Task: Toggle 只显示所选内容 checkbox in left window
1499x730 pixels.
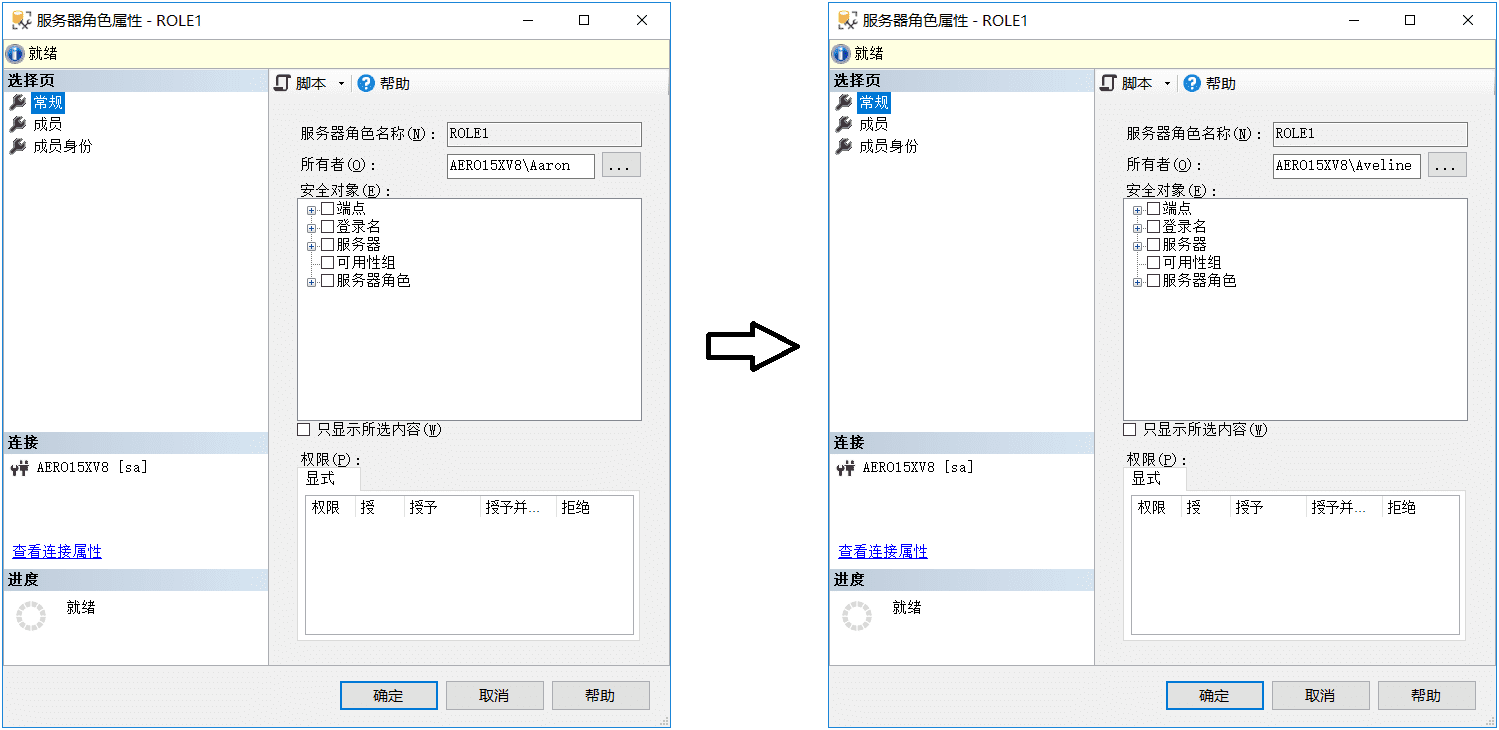Action: [x=304, y=429]
